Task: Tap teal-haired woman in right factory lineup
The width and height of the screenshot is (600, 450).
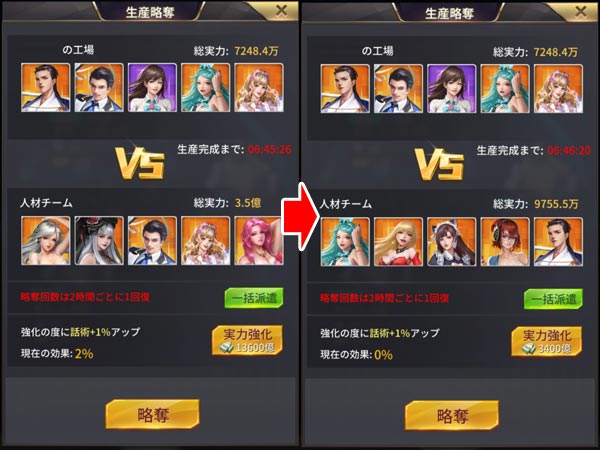Action: [505, 89]
